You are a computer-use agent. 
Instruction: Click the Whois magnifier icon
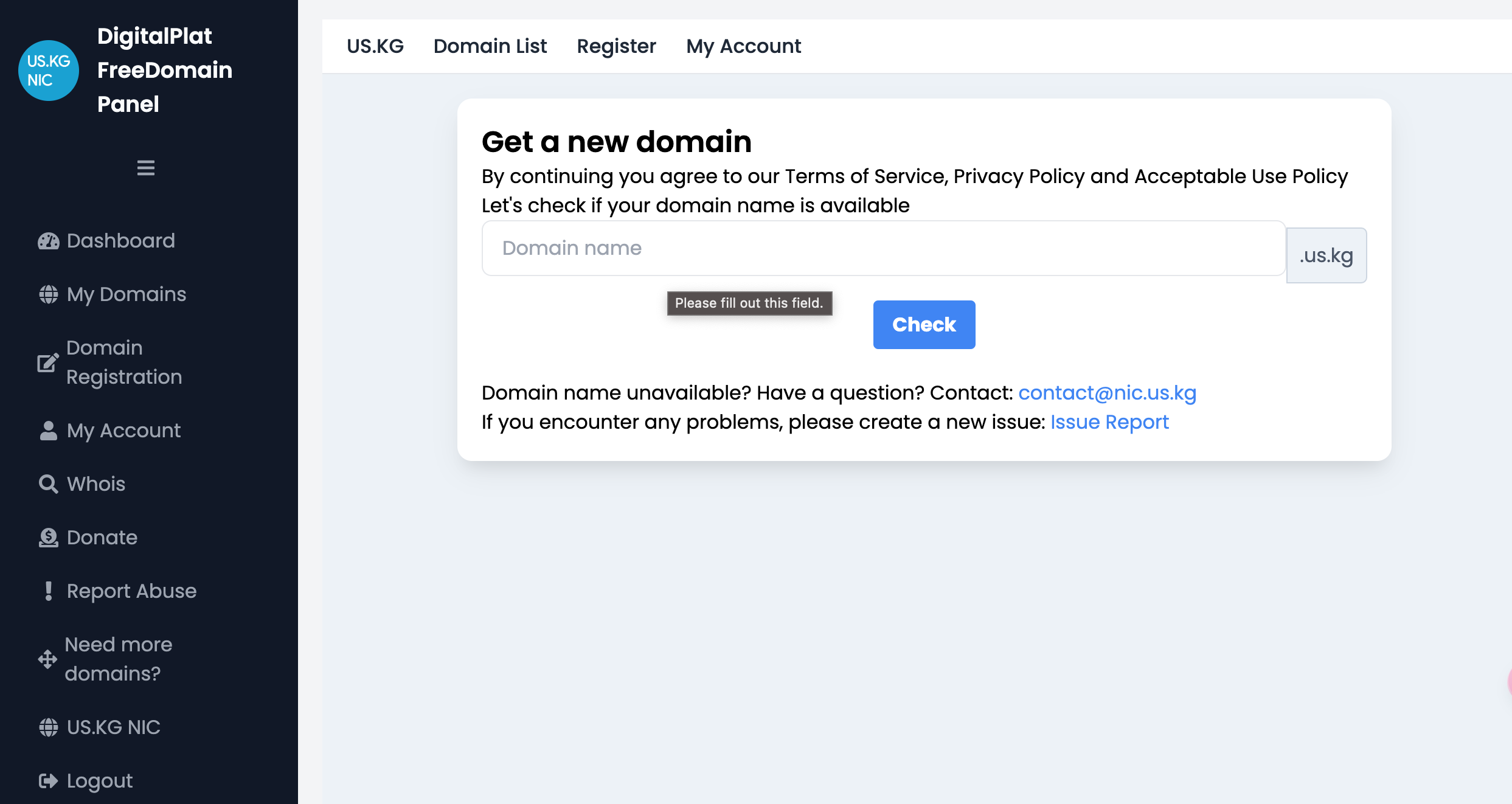(49, 484)
